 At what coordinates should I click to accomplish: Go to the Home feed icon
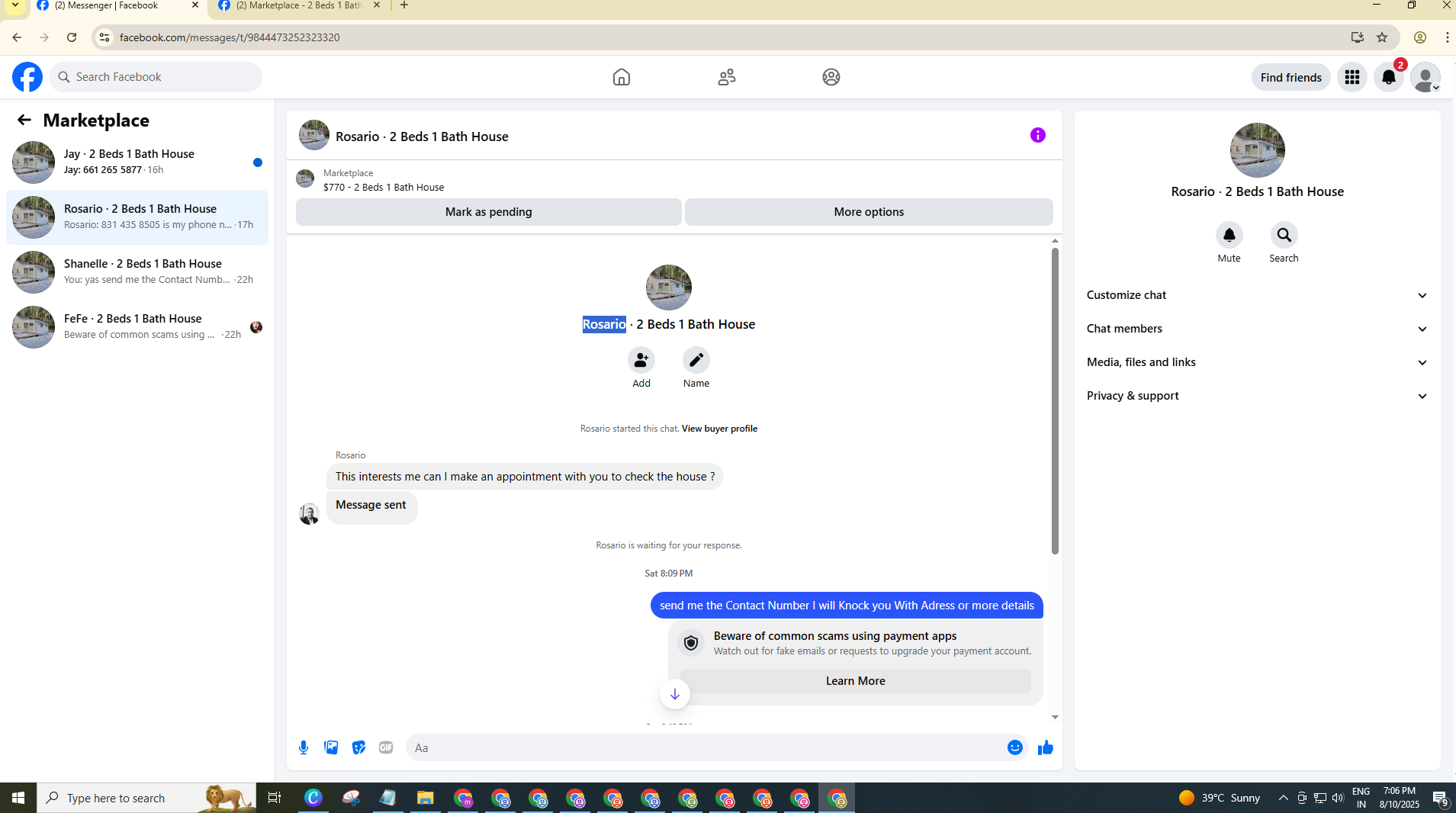click(622, 77)
